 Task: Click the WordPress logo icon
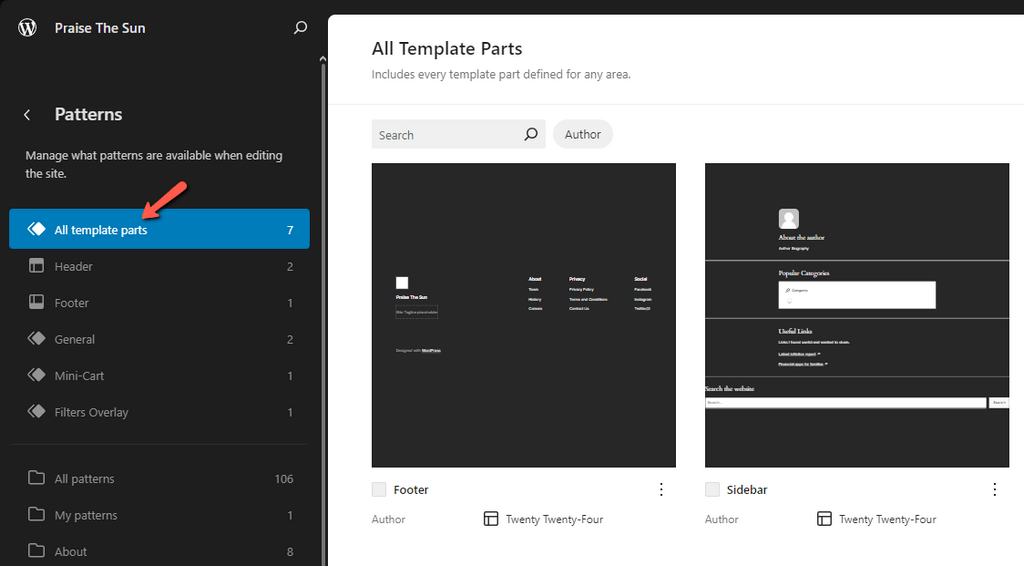click(x=27, y=27)
